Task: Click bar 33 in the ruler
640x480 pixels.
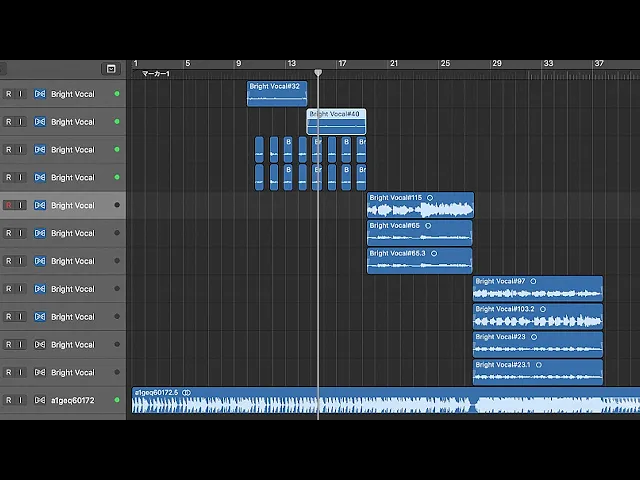Action: point(548,63)
